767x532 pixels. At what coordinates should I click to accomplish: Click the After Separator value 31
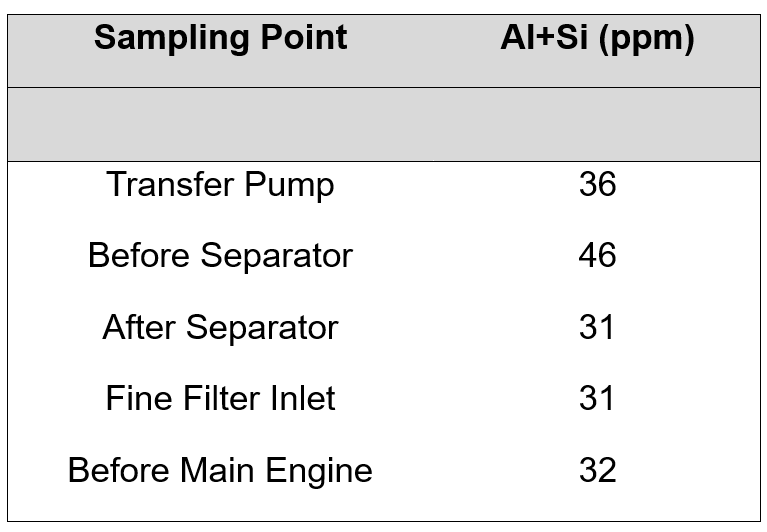(x=597, y=328)
